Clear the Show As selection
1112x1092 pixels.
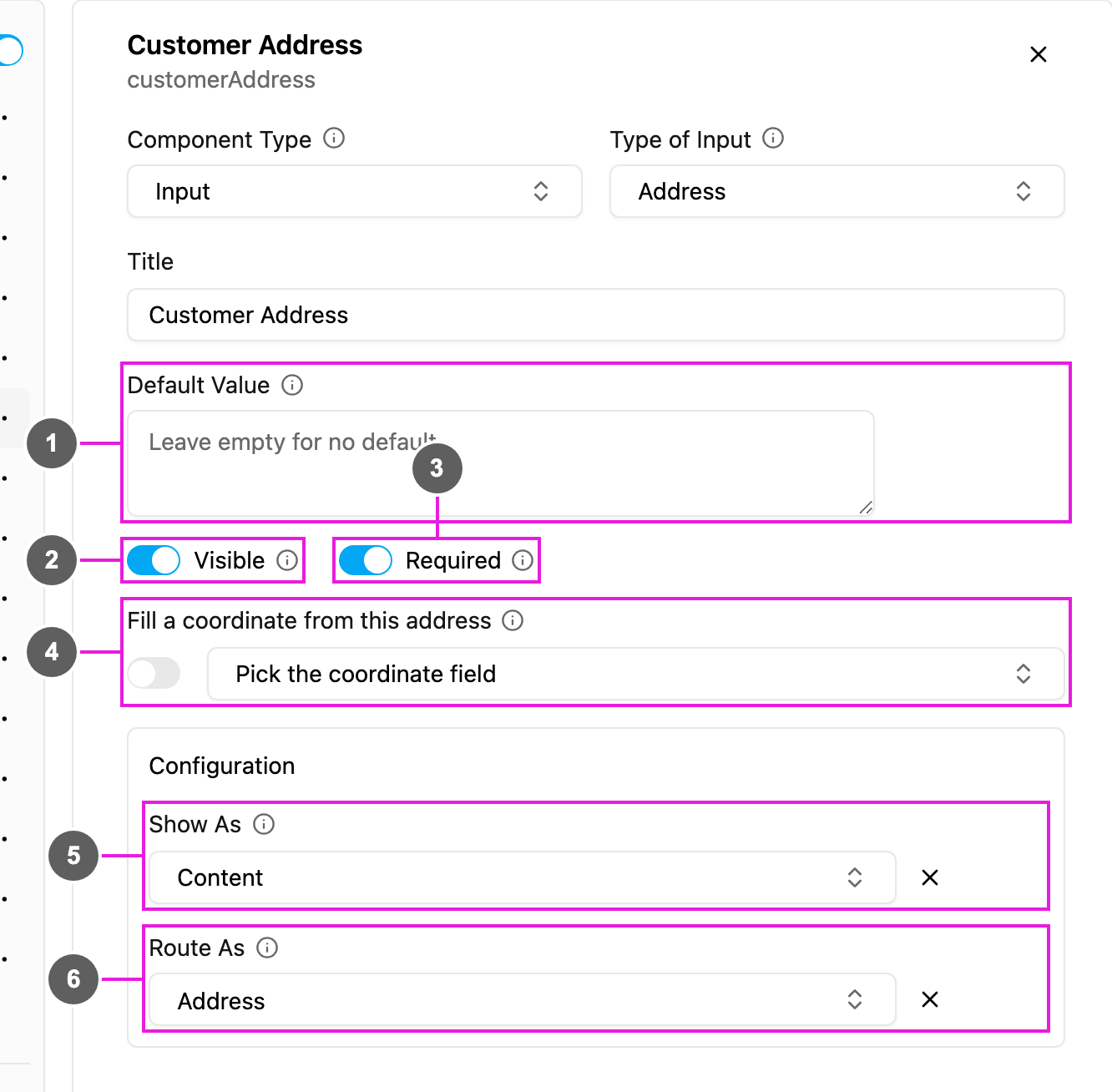coord(930,877)
